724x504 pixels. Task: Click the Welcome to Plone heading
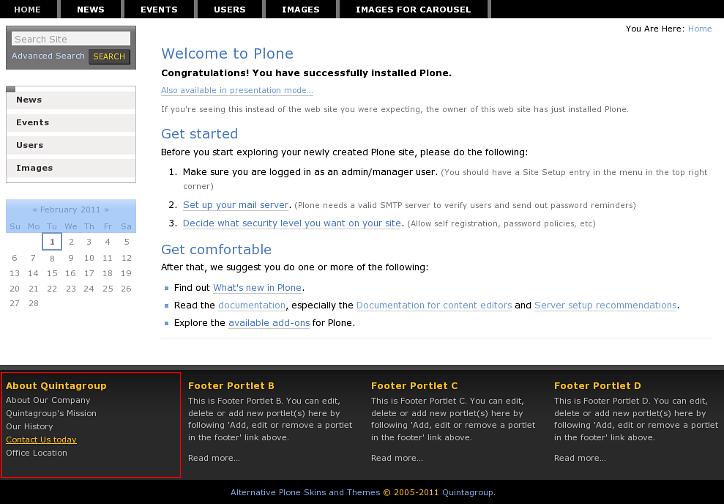click(x=227, y=54)
